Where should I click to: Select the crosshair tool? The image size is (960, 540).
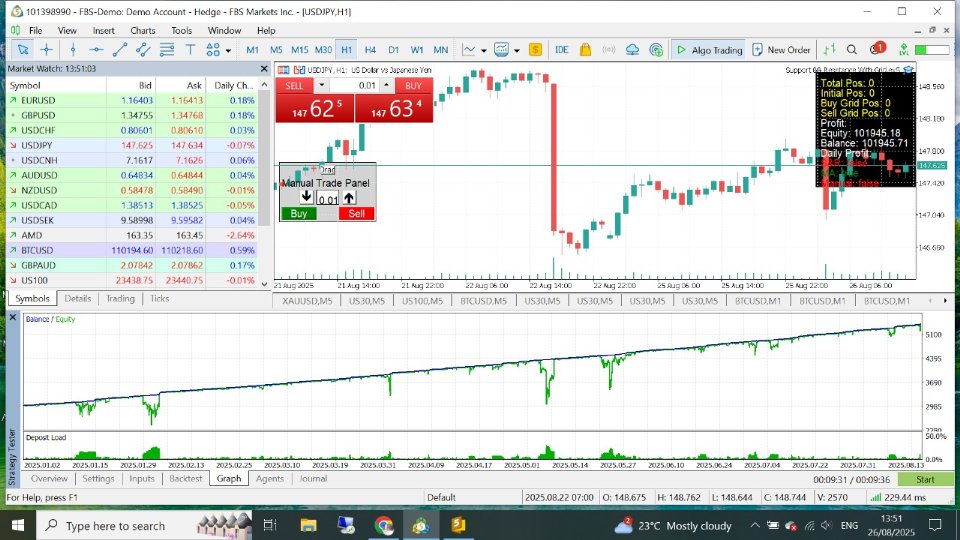[47, 50]
